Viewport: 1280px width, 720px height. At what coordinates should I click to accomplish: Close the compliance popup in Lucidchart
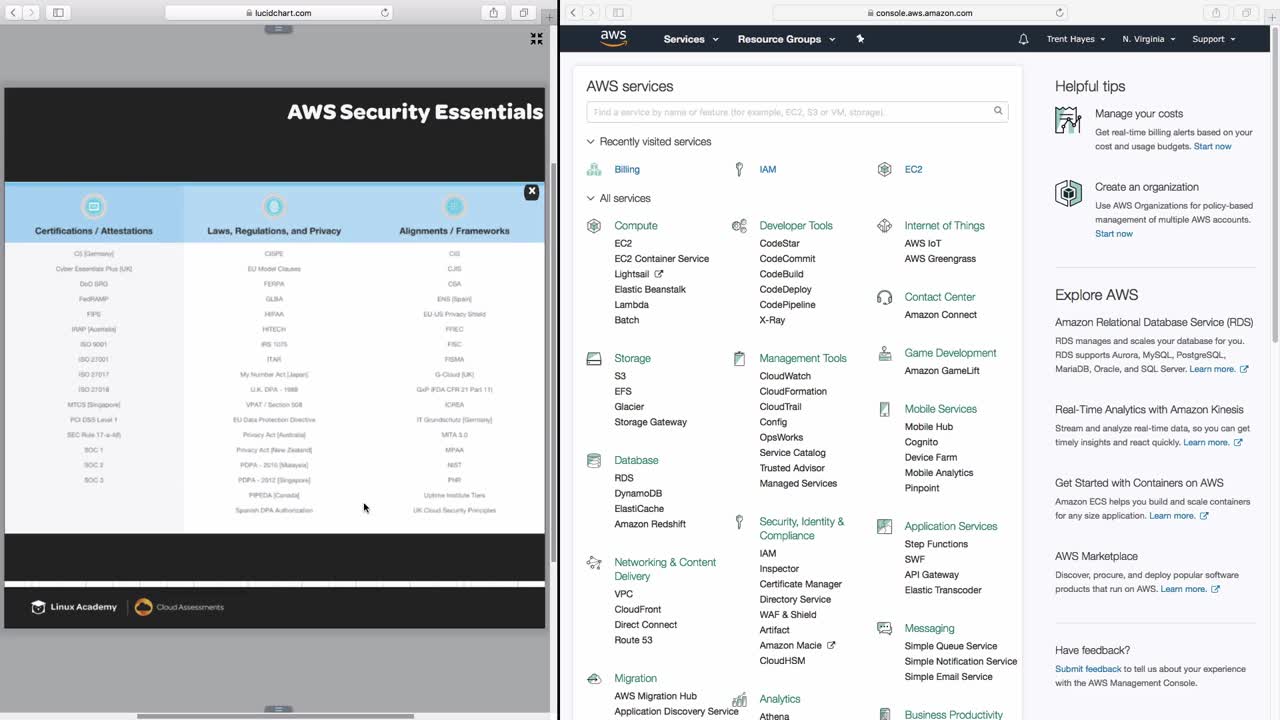[x=531, y=191]
